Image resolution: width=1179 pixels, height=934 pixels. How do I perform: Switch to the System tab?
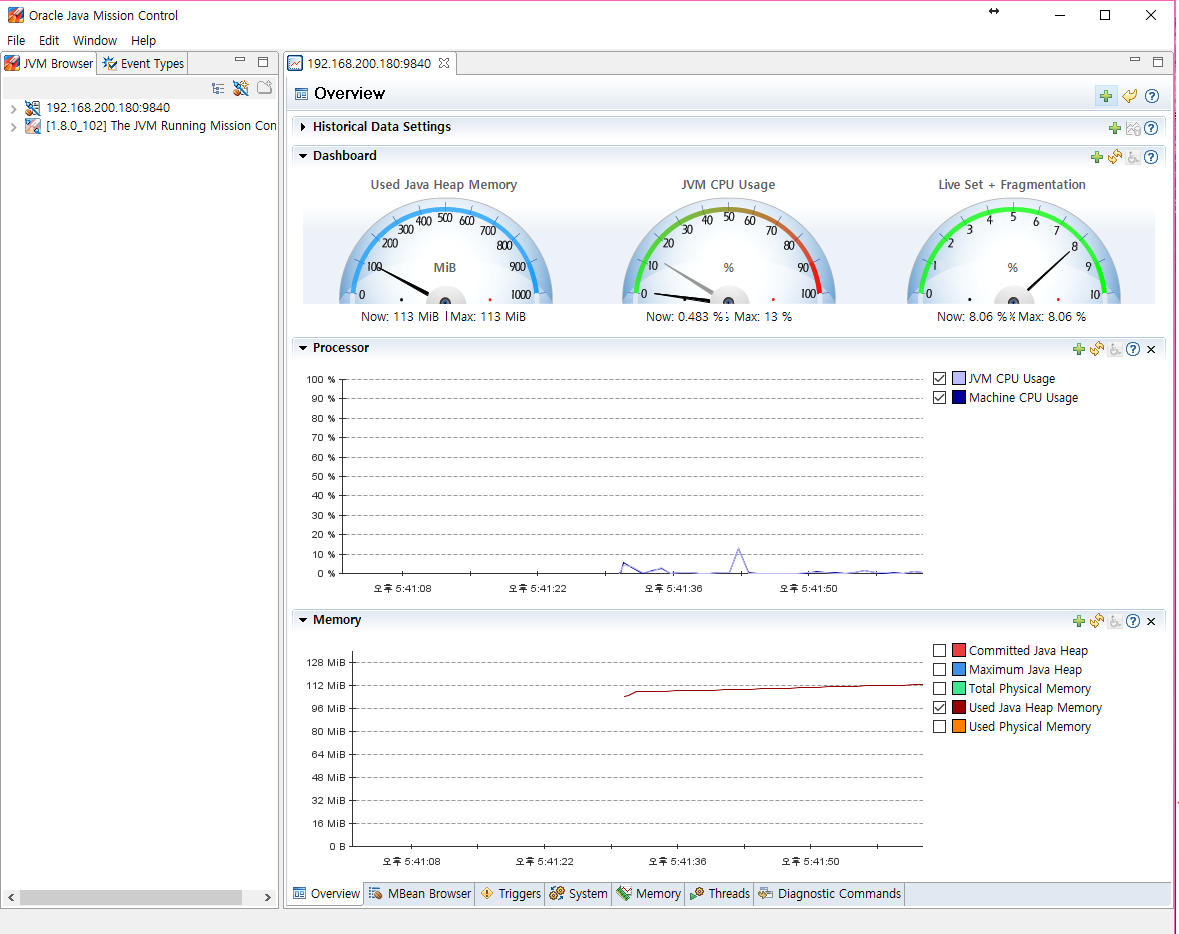[x=578, y=893]
